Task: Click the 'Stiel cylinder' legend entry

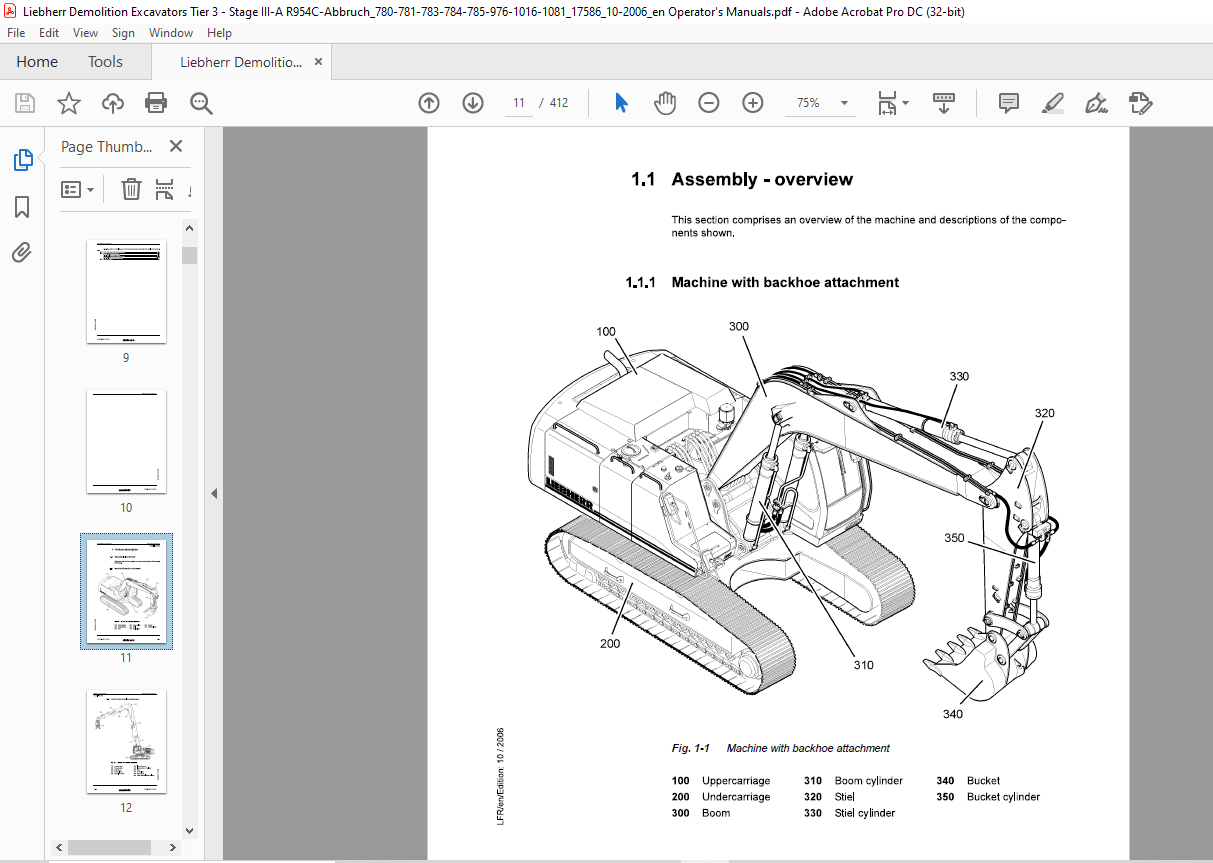Action: pyautogui.click(x=865, y=813)
